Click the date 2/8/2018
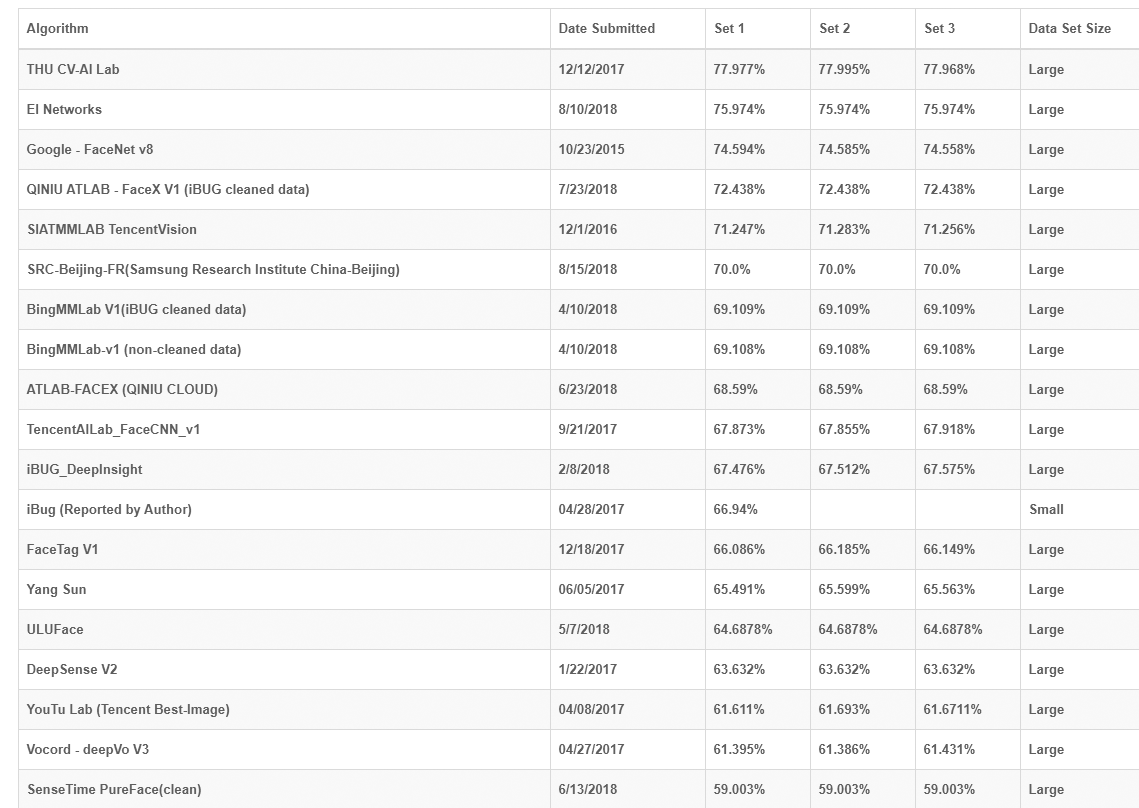The height and width of the screenshot is (808, 1139). (584, 469)
